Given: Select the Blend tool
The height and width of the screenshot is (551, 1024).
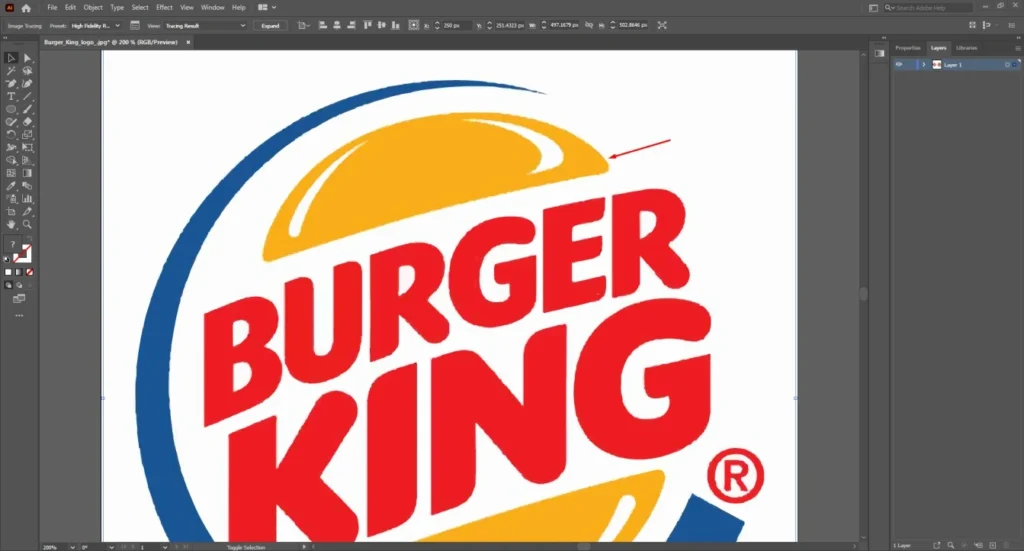Looking at the screenshot, I should (27, 186).
